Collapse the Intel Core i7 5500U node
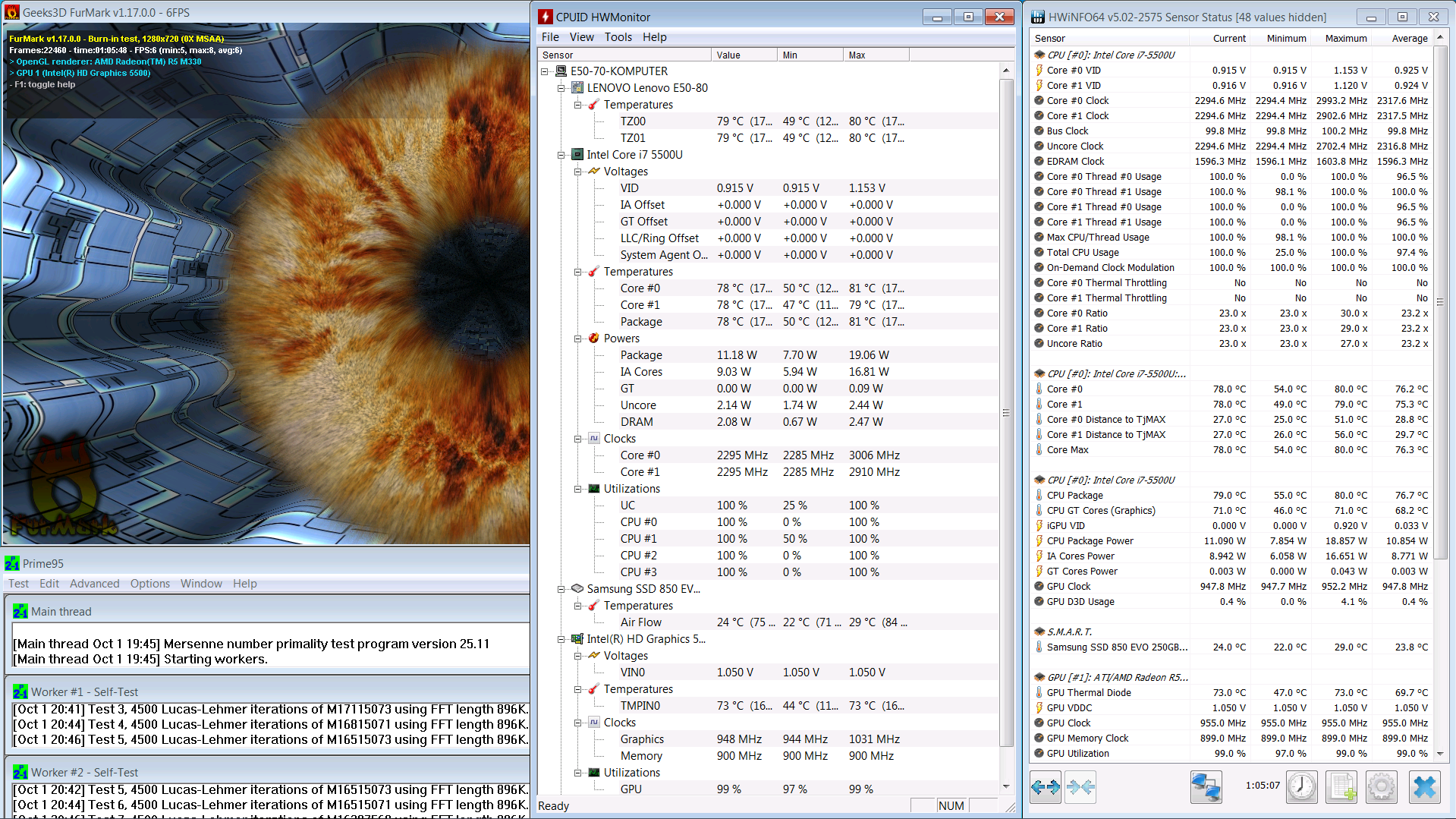Screen dimensions: 1456x819 pyautogui.click(x=561, y=155)
